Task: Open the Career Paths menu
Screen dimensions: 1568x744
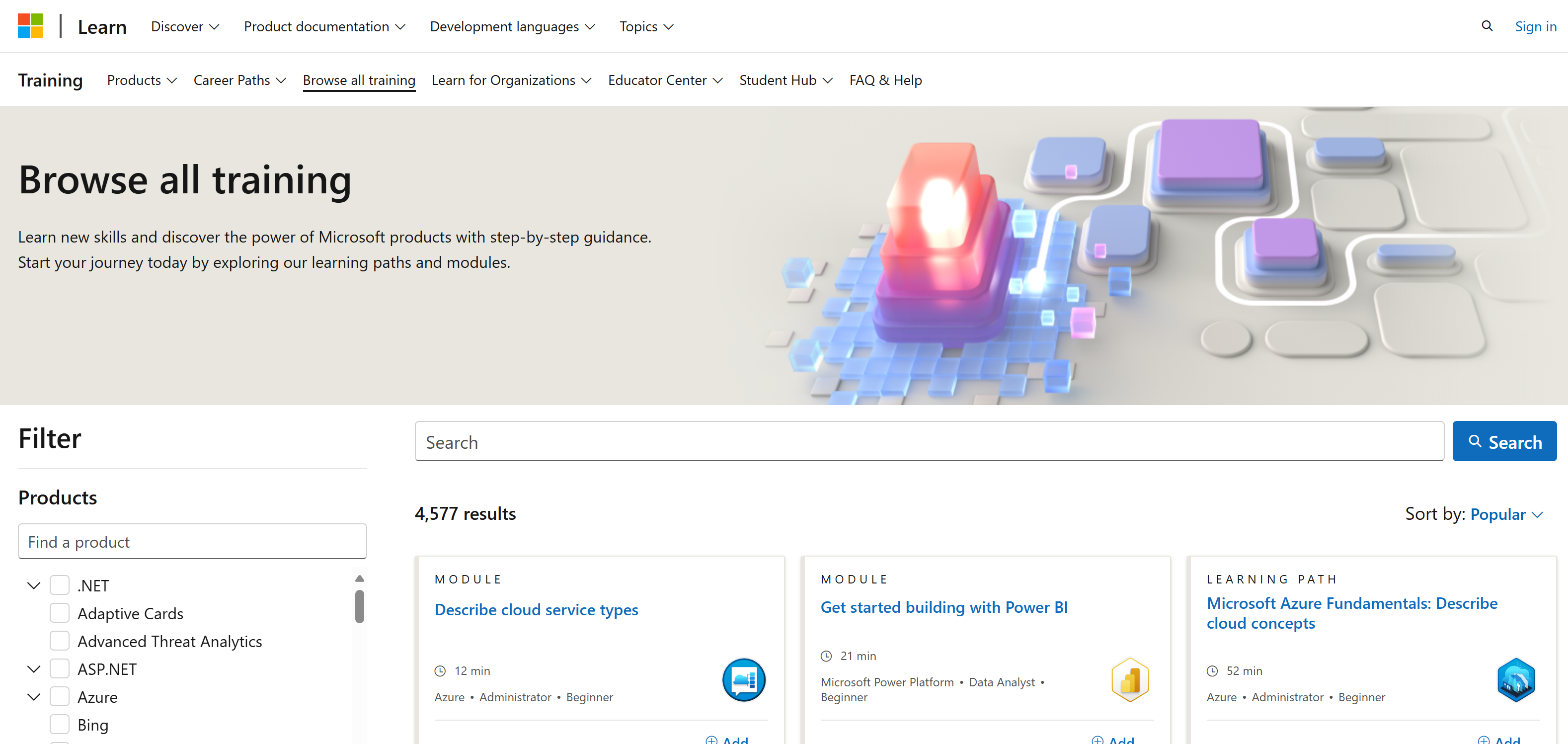Action: click(x=239, y=81)
